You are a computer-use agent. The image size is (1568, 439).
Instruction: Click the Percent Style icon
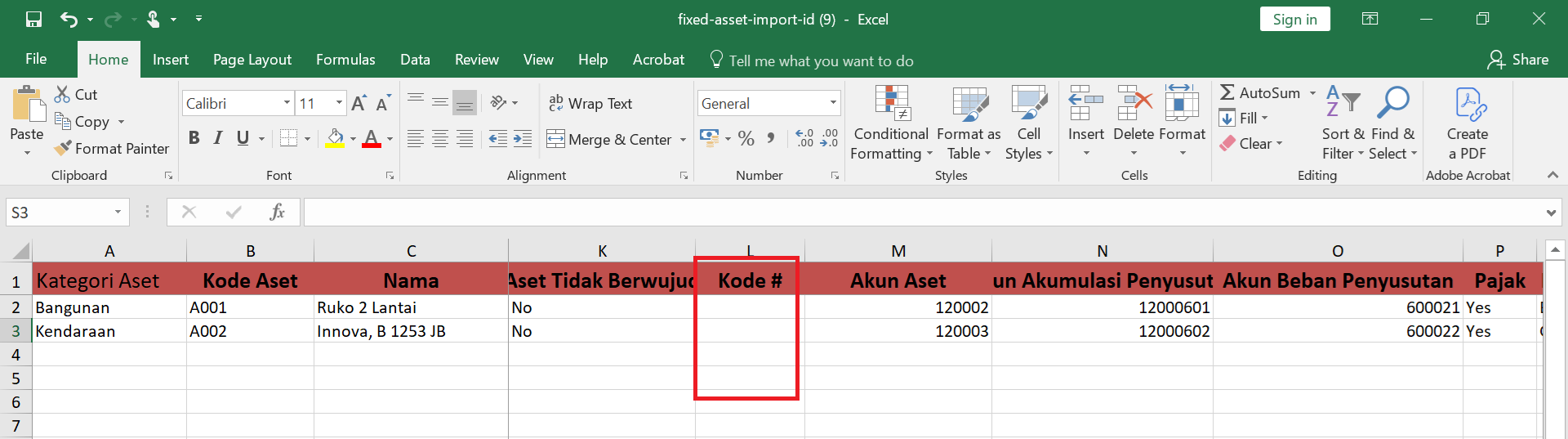point(746,139)
